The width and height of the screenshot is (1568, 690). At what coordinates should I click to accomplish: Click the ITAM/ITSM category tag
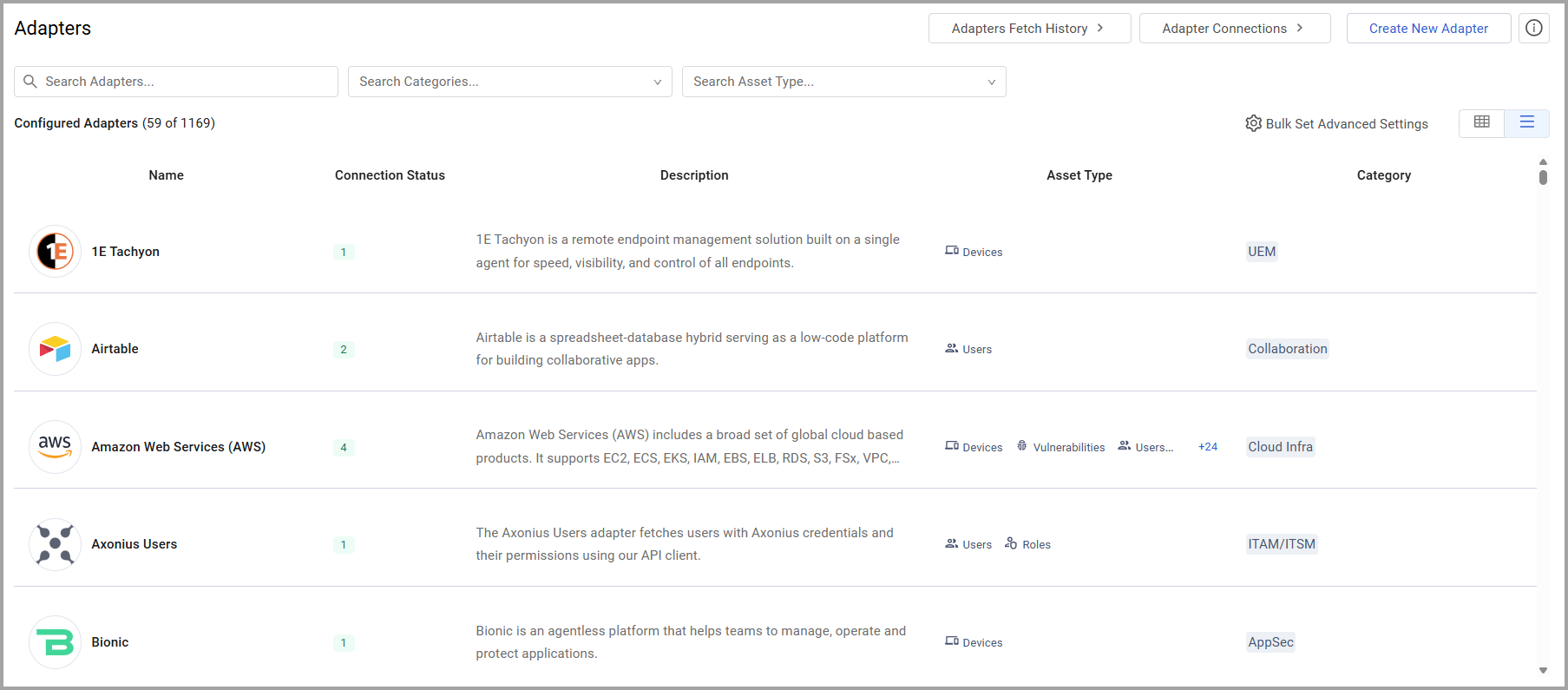[1282, 544]
